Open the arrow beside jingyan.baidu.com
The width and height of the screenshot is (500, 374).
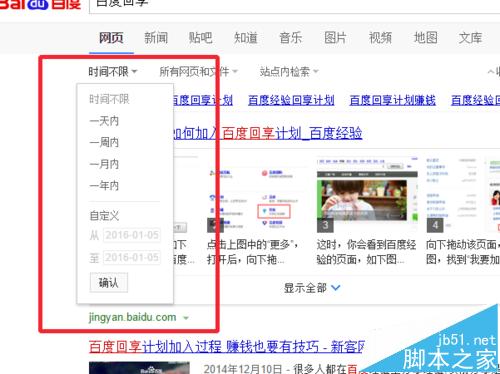(186, 318)
